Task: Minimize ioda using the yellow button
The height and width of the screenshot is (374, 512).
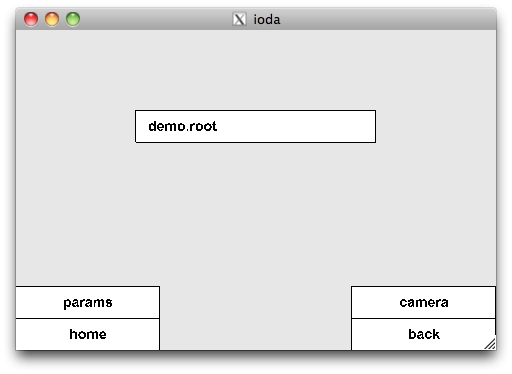Action: tap(52, 19)
